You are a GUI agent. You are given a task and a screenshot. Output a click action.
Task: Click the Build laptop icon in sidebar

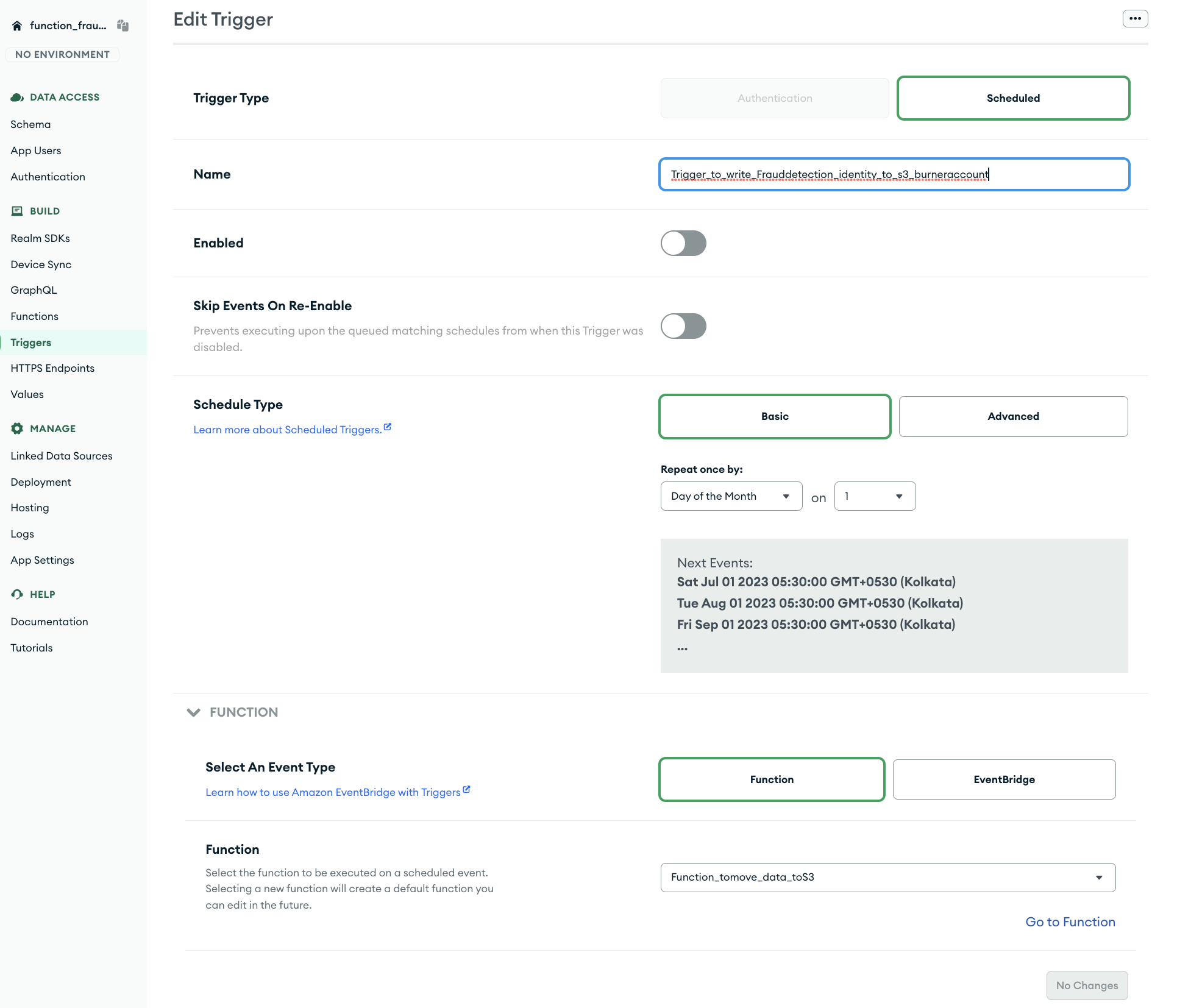coord(16,211)
